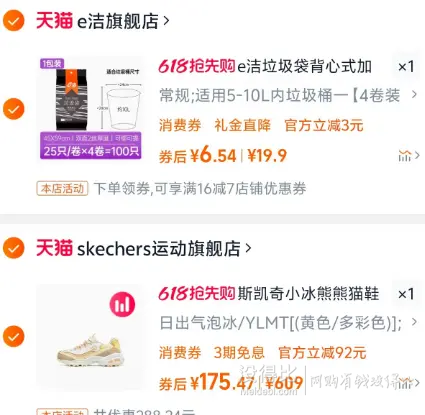Uncheck the e洁旗舰店 store checkbox
Screen dimensions: 425x415
click(14, 21)
